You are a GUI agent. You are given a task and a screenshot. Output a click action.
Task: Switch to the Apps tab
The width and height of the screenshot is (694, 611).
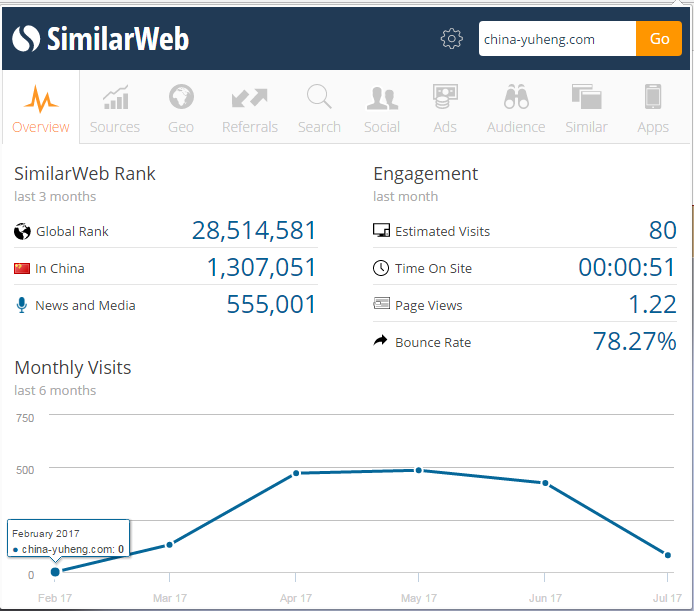653,108
